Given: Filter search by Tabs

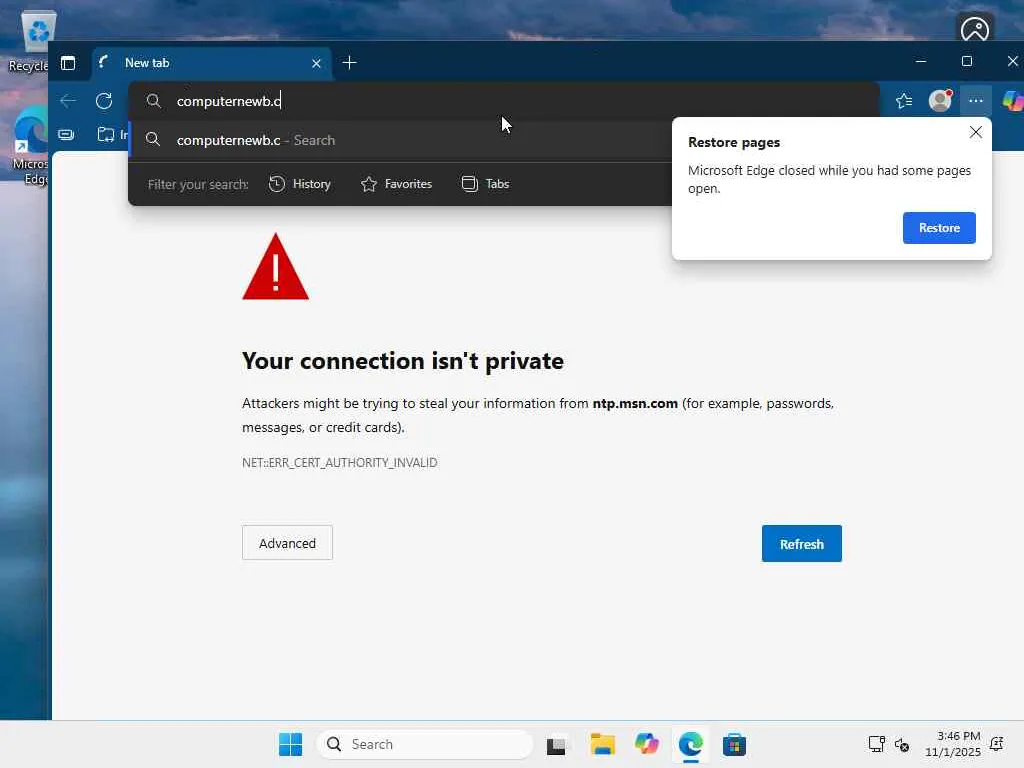Looking at the screenshot, I should tap(485, 184).
